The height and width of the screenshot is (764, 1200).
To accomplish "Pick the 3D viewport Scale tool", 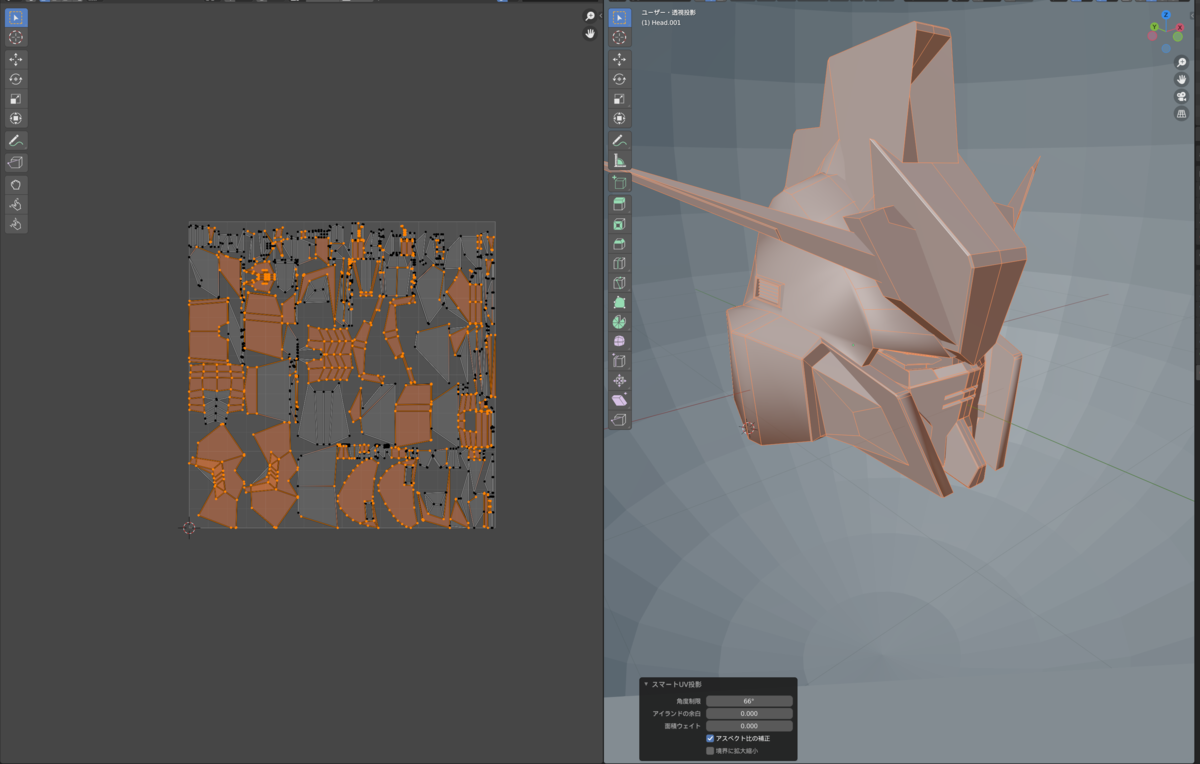I will click(620, 99).
